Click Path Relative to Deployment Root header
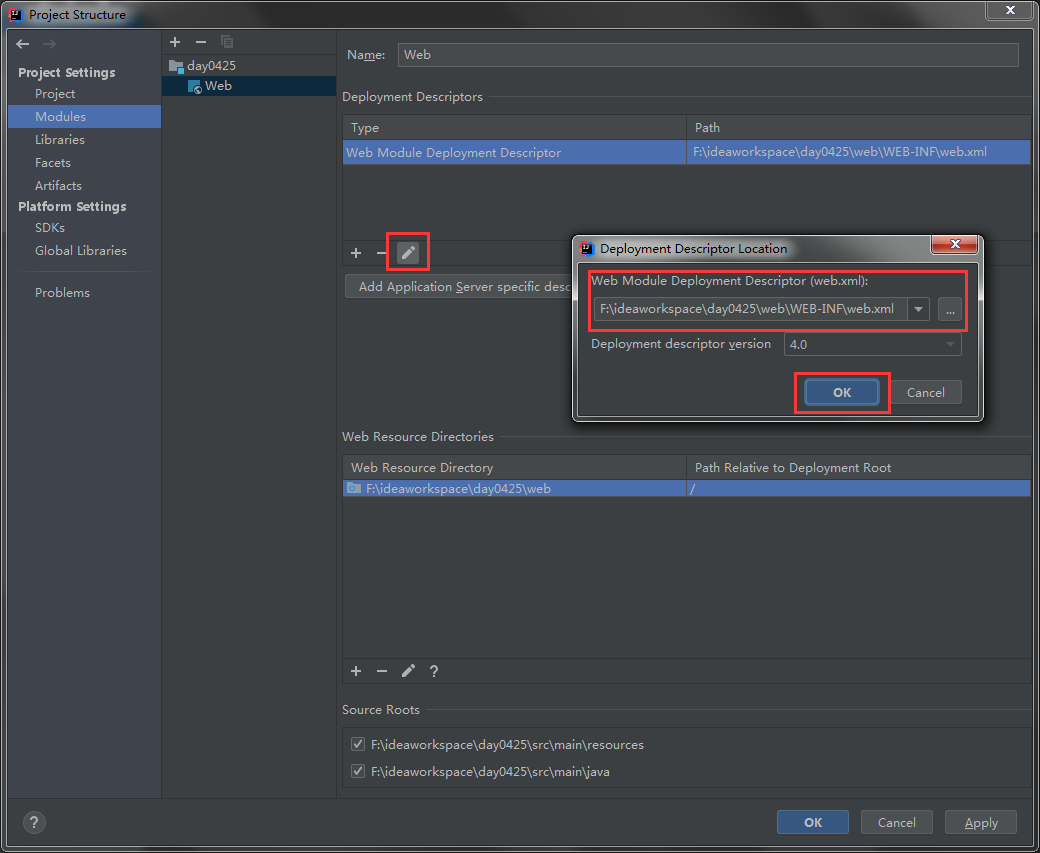 [x=858, y=468]
